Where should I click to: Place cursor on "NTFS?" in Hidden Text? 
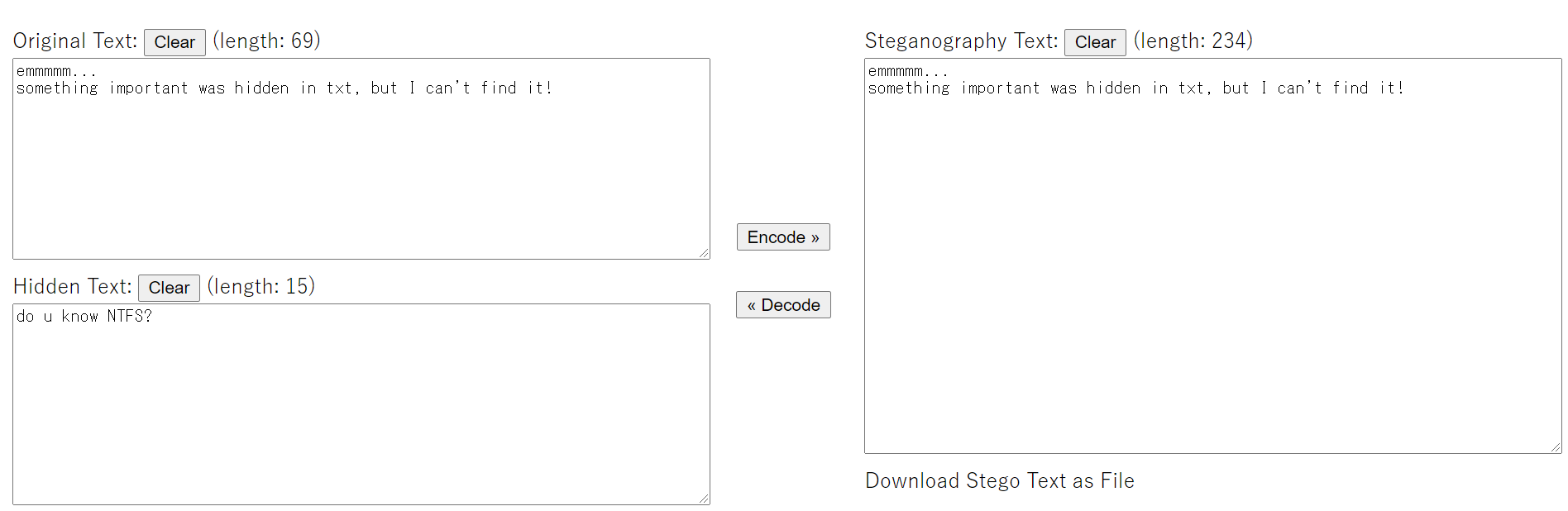click(x=129, y=317)
